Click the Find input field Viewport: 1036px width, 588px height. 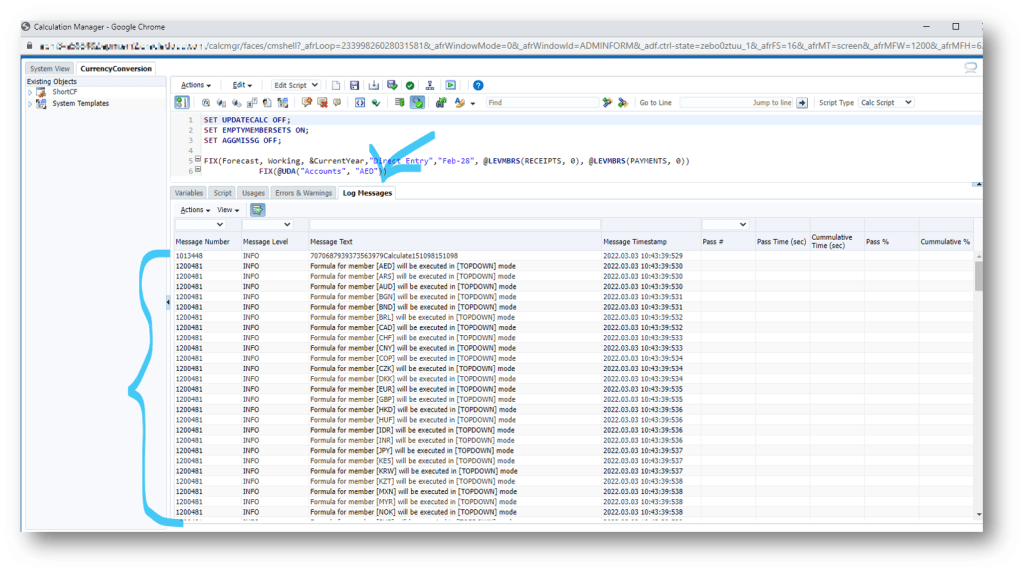[x=542, y=102]
